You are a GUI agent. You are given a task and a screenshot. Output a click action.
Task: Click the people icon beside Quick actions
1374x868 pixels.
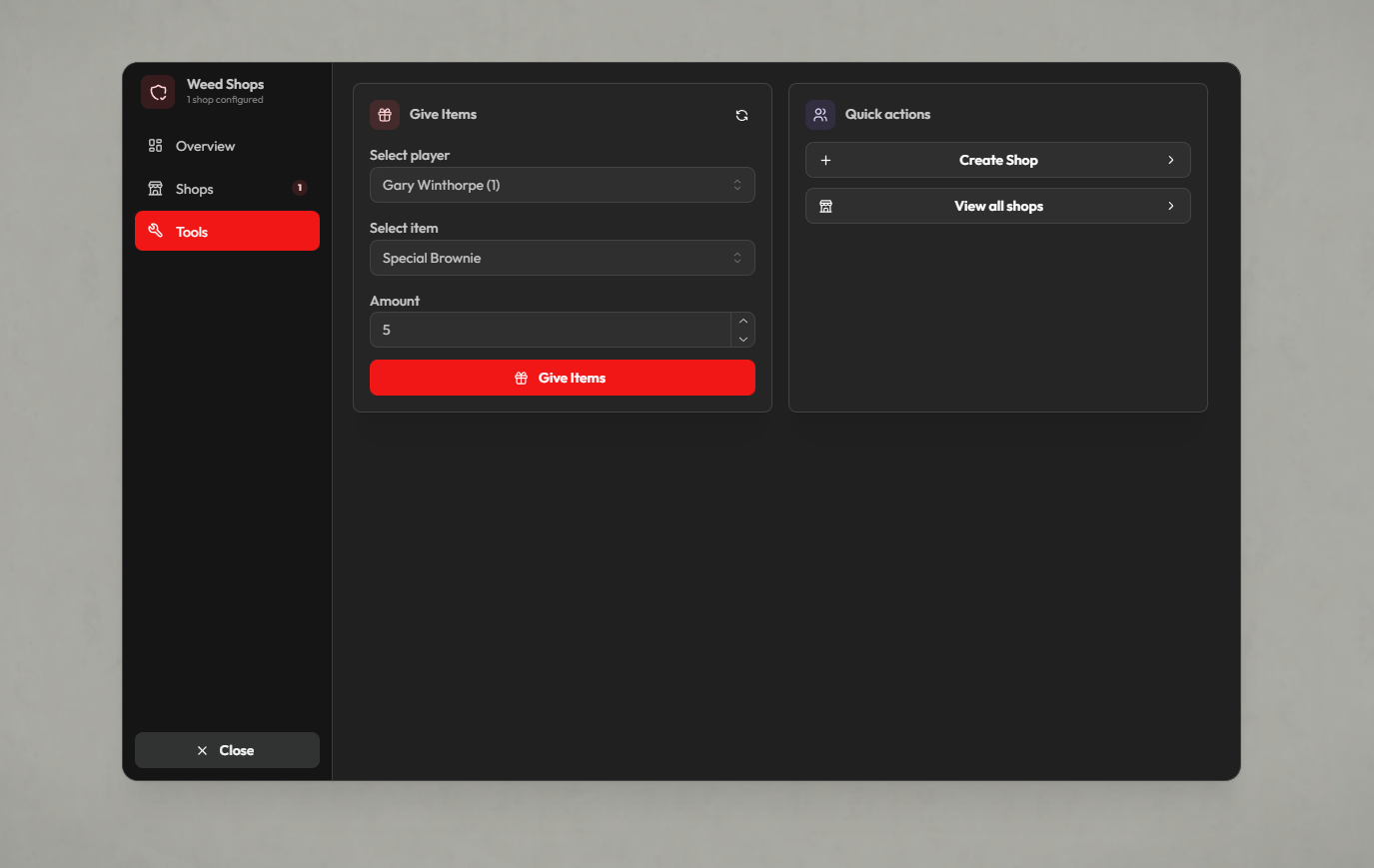pos(820,115)
